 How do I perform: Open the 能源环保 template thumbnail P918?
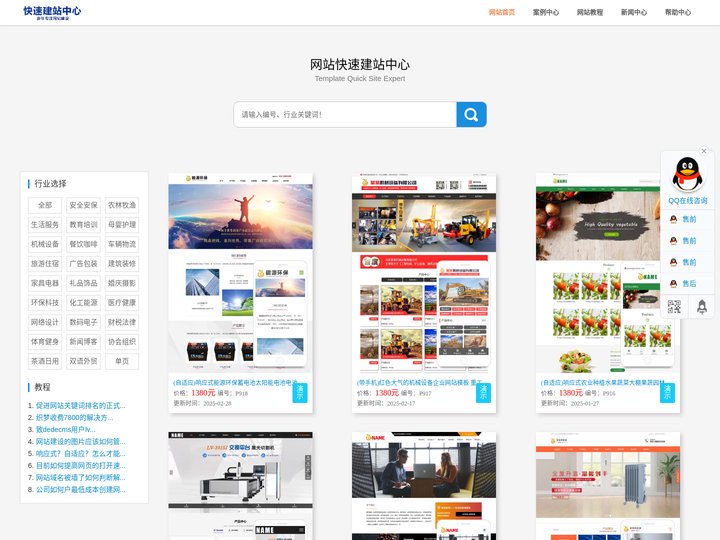240,273
